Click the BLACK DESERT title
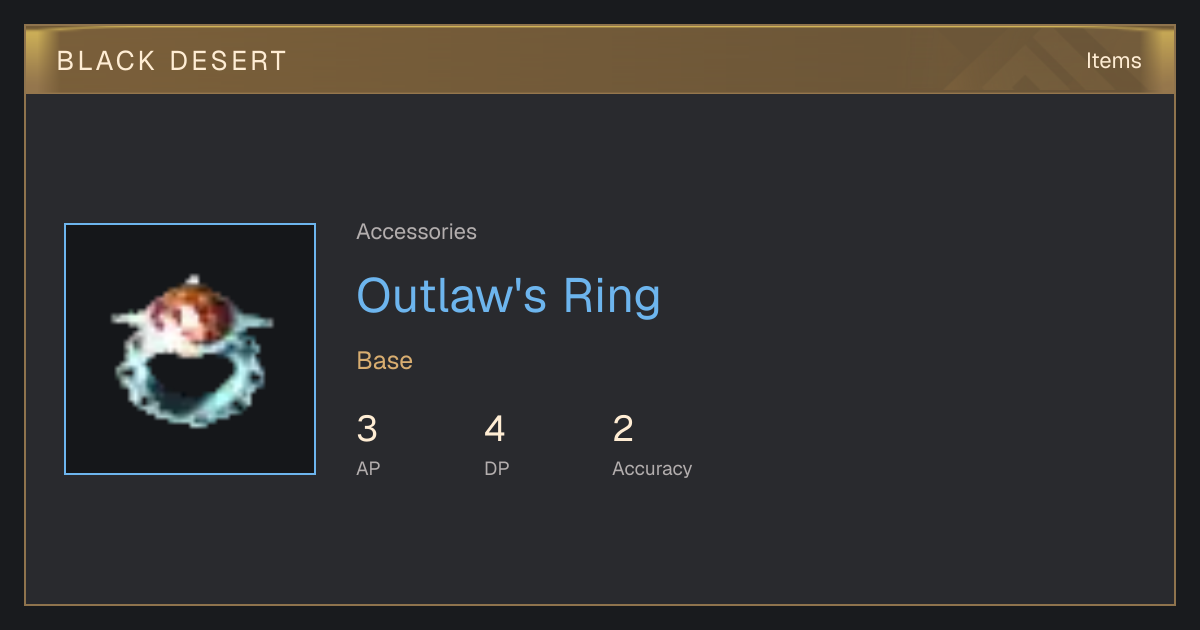 (x=172, y=61)
